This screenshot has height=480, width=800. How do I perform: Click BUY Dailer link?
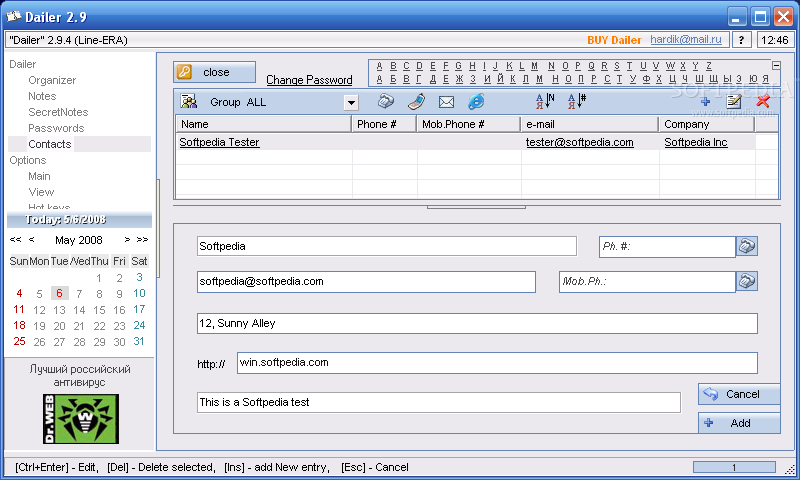(614, 40)
